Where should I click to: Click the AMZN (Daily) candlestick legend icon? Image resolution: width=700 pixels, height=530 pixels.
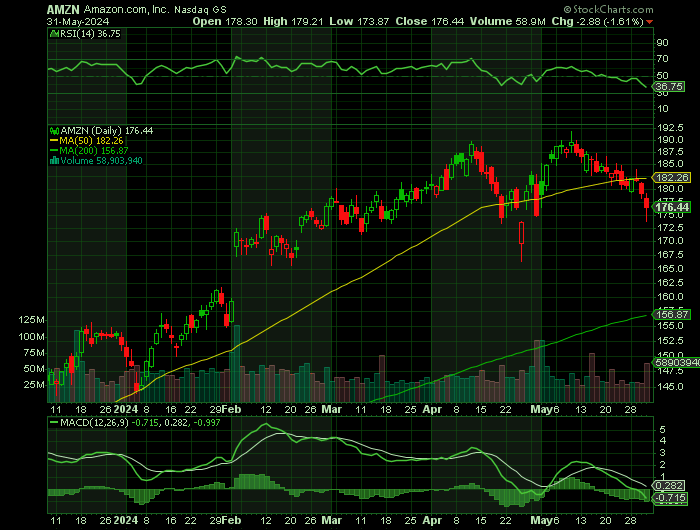point(54,131)
